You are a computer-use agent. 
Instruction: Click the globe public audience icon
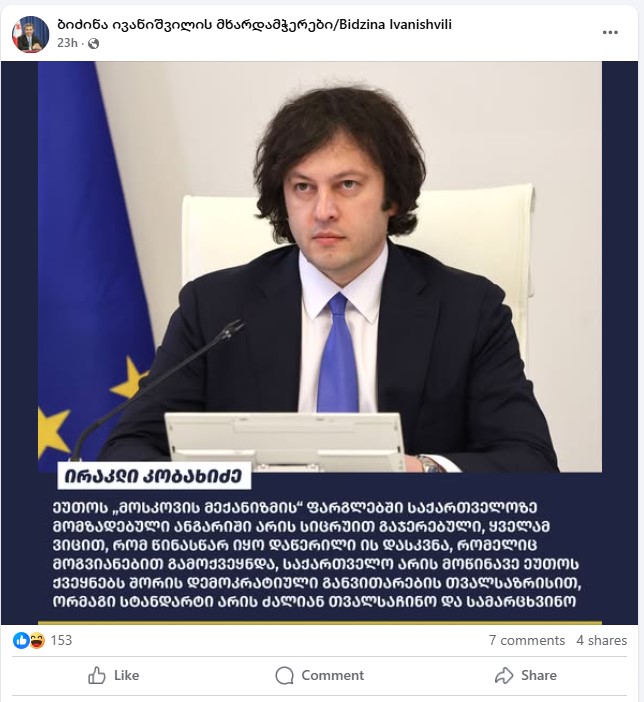(x=94, y=43)
